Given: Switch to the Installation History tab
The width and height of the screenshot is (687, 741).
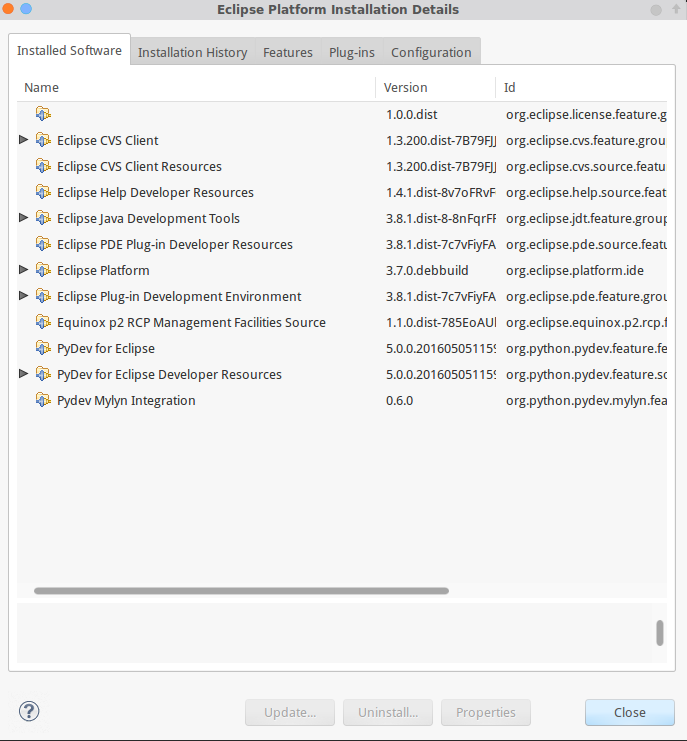Looking at the screenshot, I should 193,52.
